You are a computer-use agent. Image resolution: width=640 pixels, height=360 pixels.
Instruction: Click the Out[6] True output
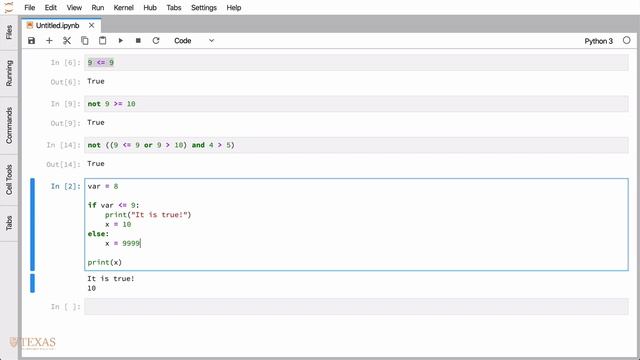(96, 81)
